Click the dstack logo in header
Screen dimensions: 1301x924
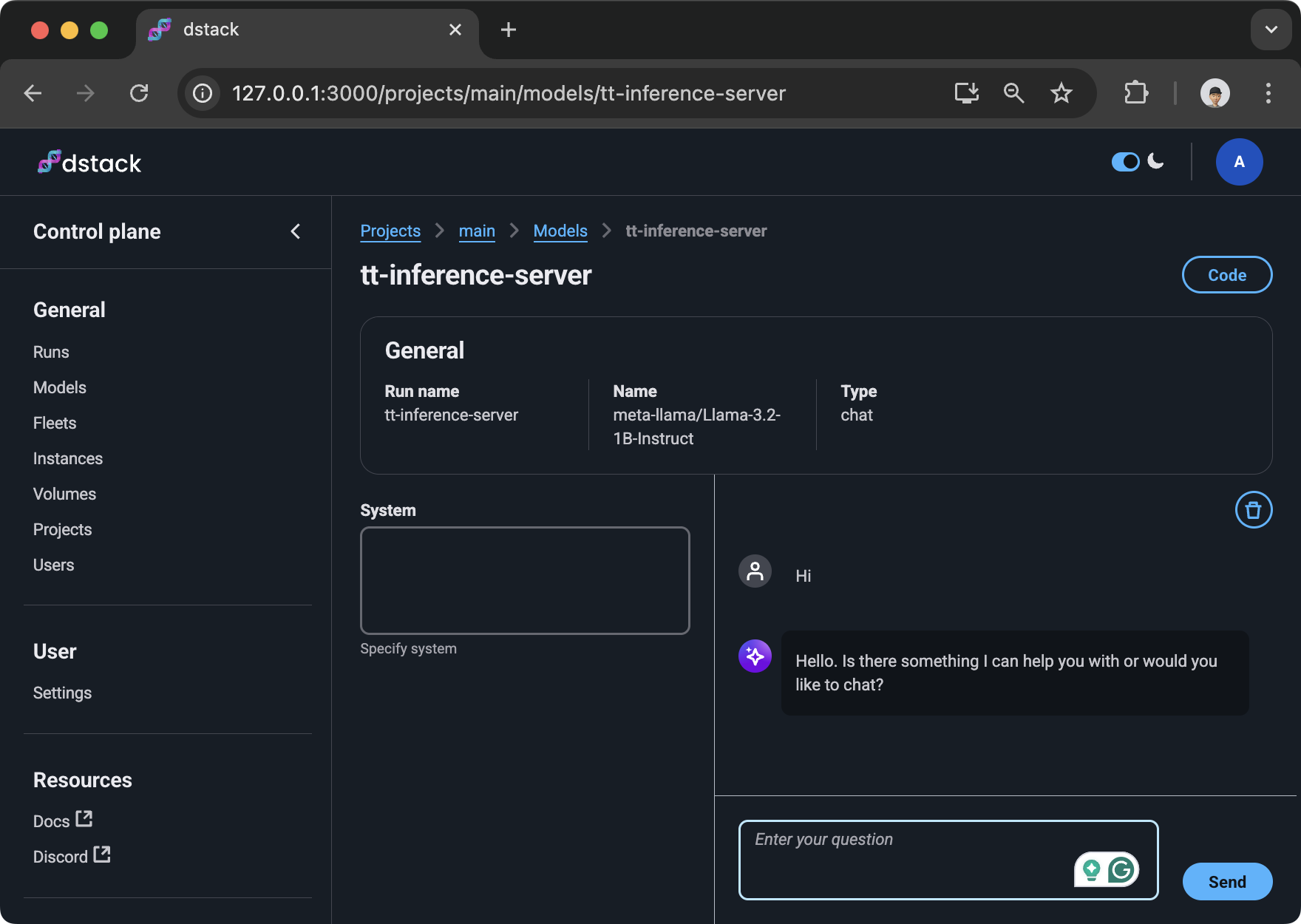(89, 163)
